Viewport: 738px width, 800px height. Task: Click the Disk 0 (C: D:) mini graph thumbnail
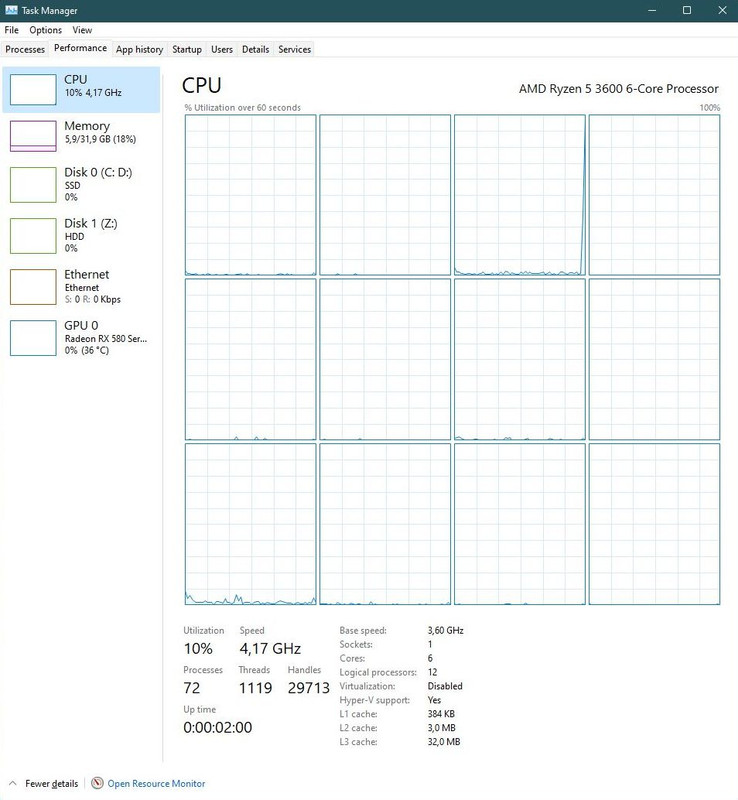[33, 185]
